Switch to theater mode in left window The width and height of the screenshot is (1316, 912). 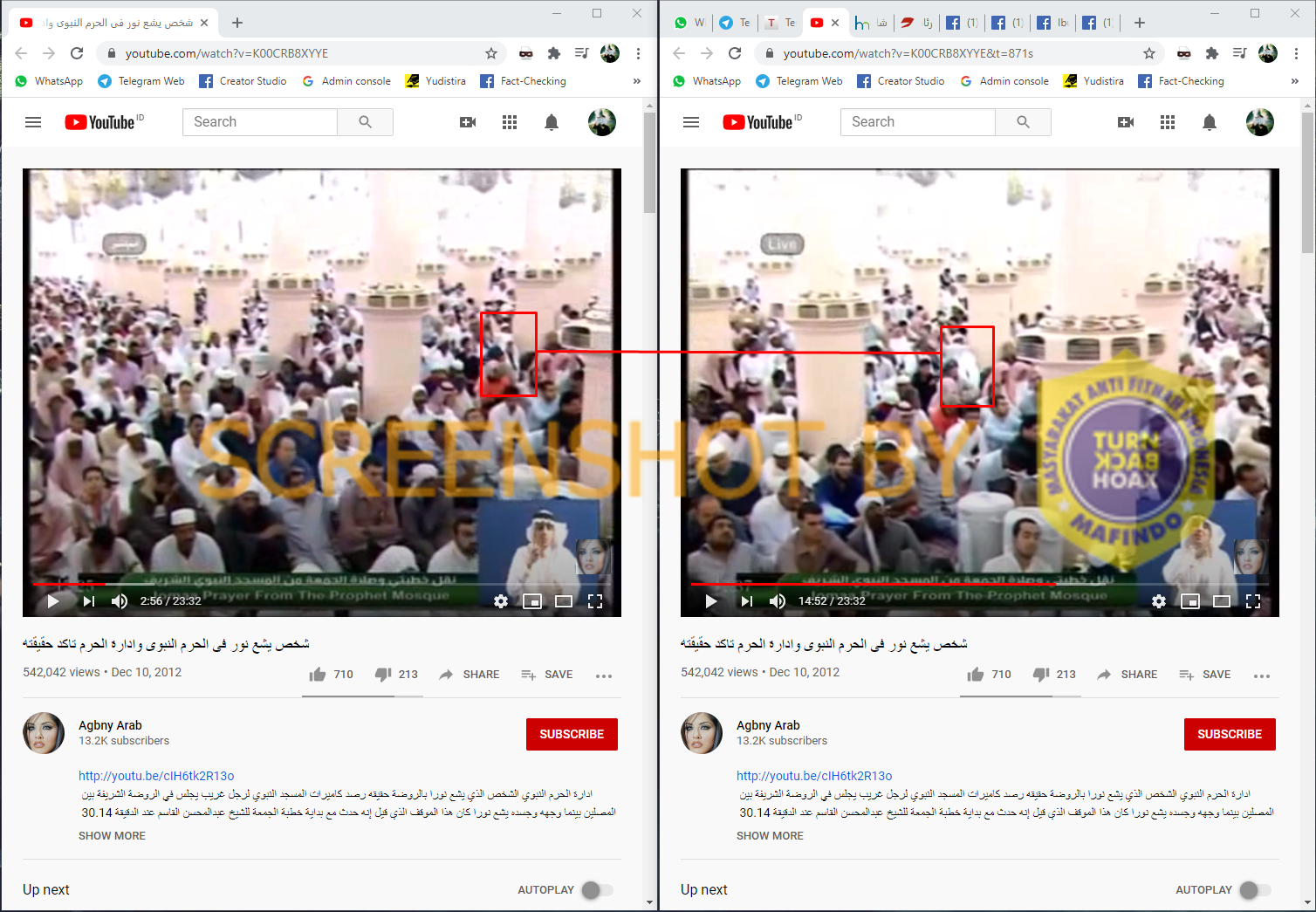coord(564,601)
